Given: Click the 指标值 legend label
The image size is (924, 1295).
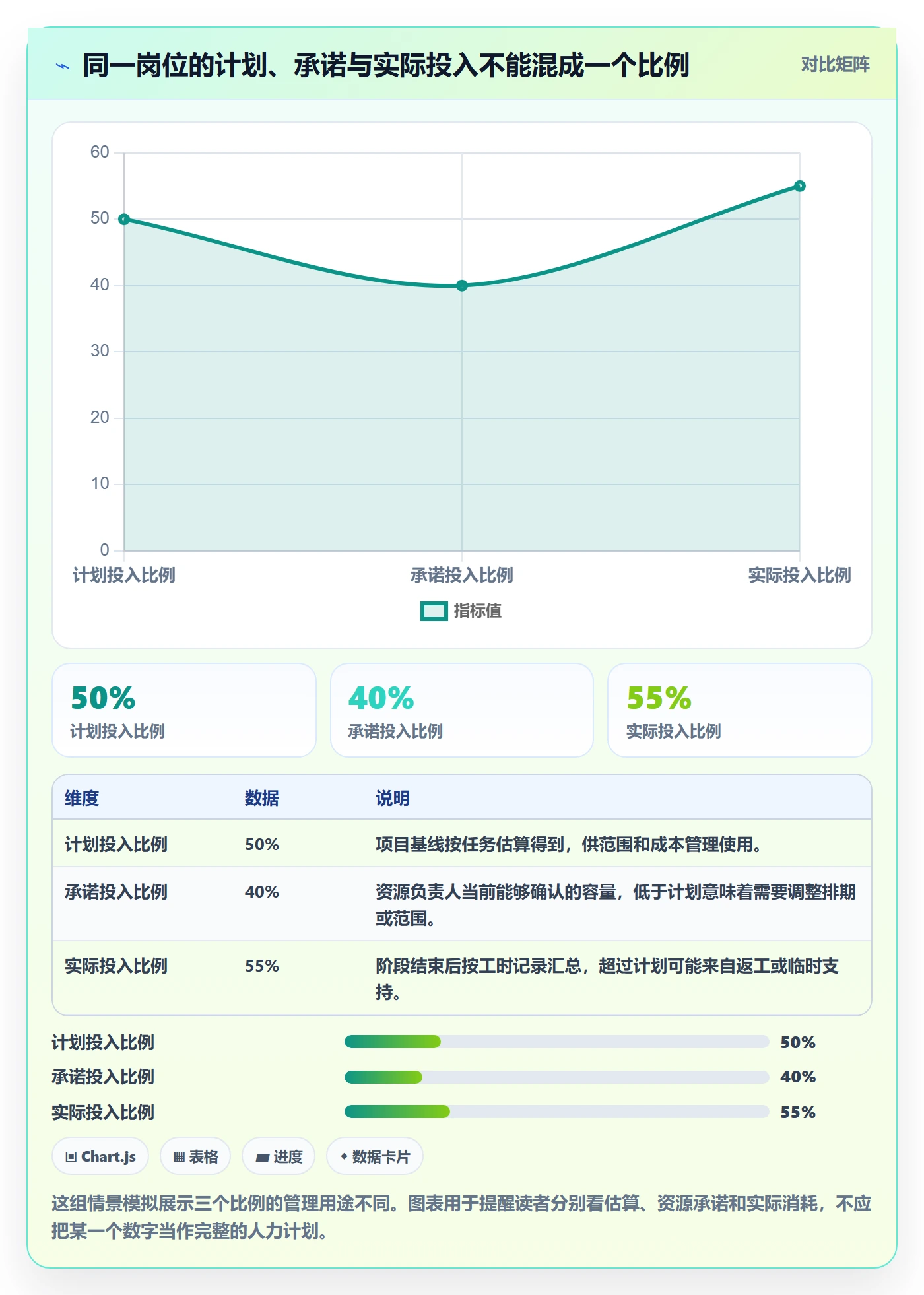Looking at the screenshot, I should click(x=478, y=611).
